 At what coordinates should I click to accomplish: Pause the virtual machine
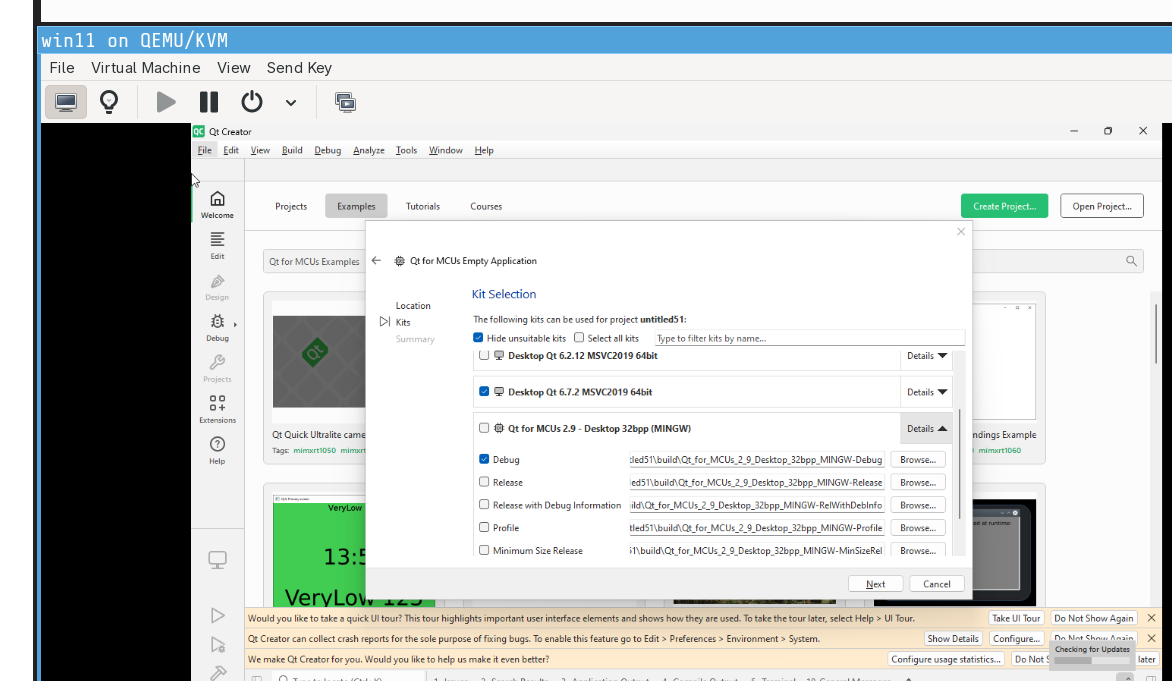tap(209, 102)
